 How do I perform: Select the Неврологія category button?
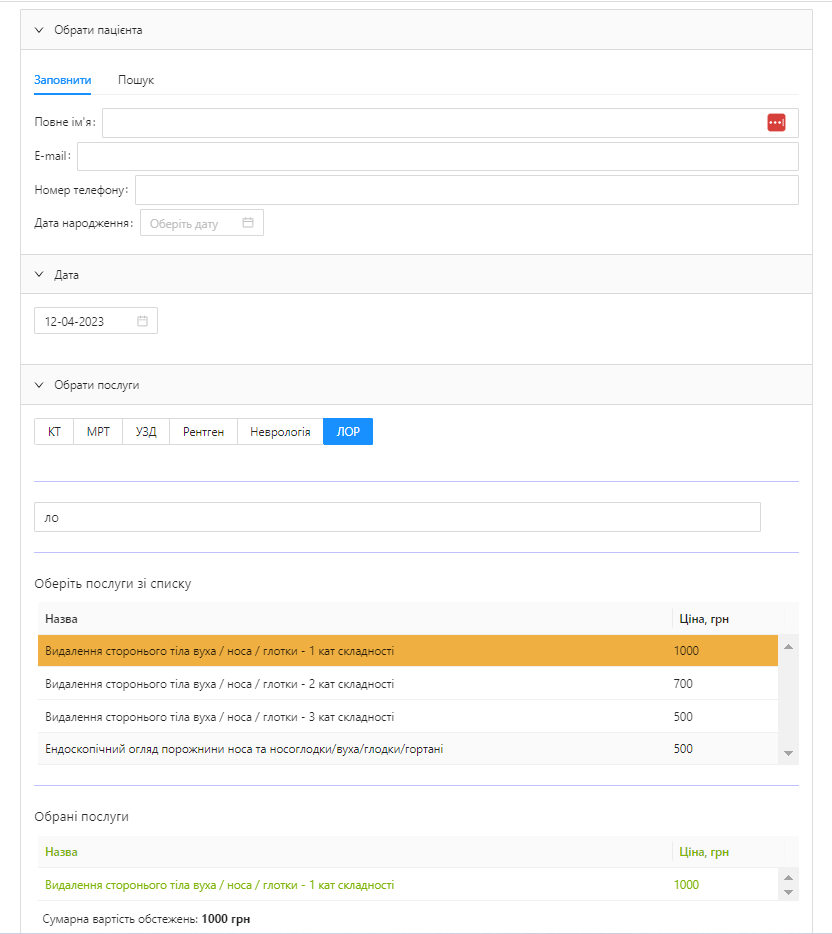(280, 432)
